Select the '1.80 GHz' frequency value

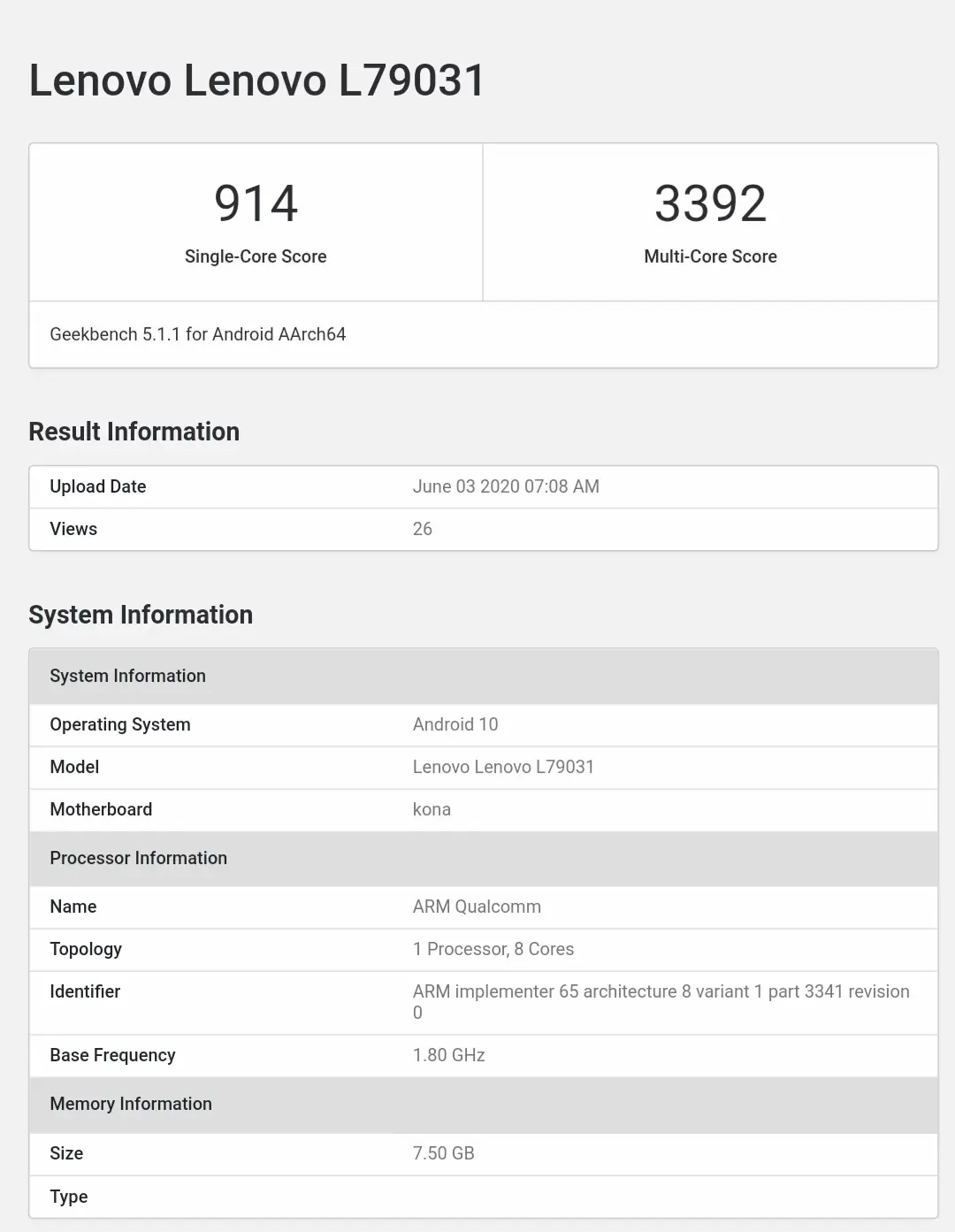click(449, 1055)
